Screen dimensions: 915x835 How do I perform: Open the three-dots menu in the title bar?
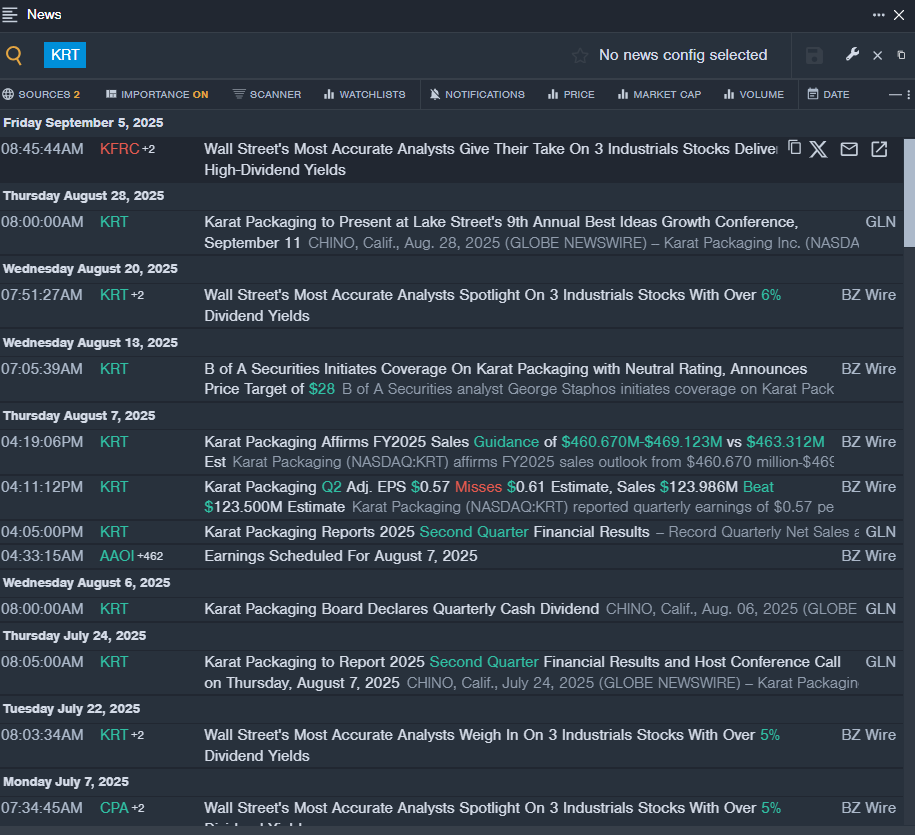[878, 14]
